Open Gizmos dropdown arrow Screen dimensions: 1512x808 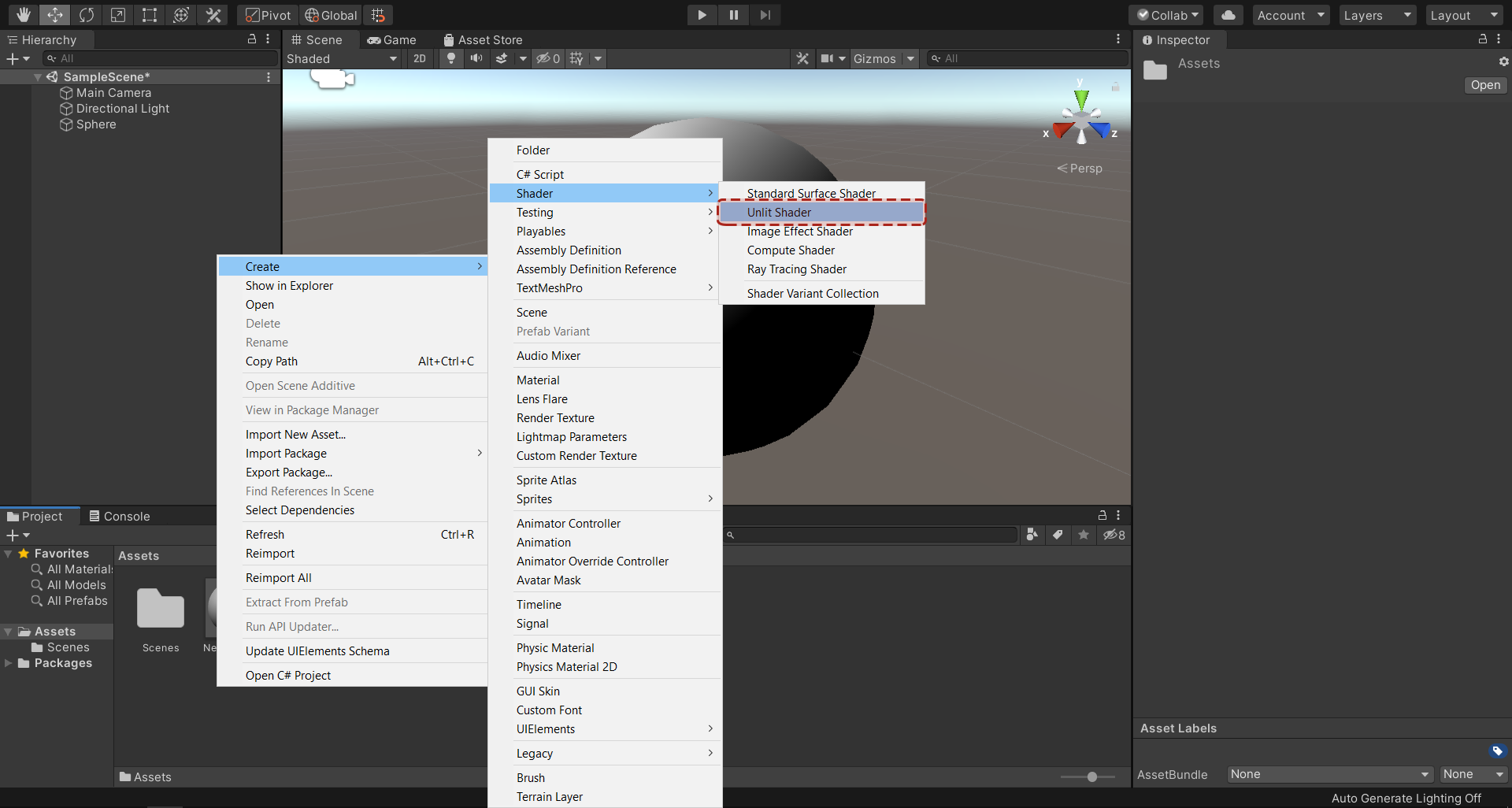(910, 58)
